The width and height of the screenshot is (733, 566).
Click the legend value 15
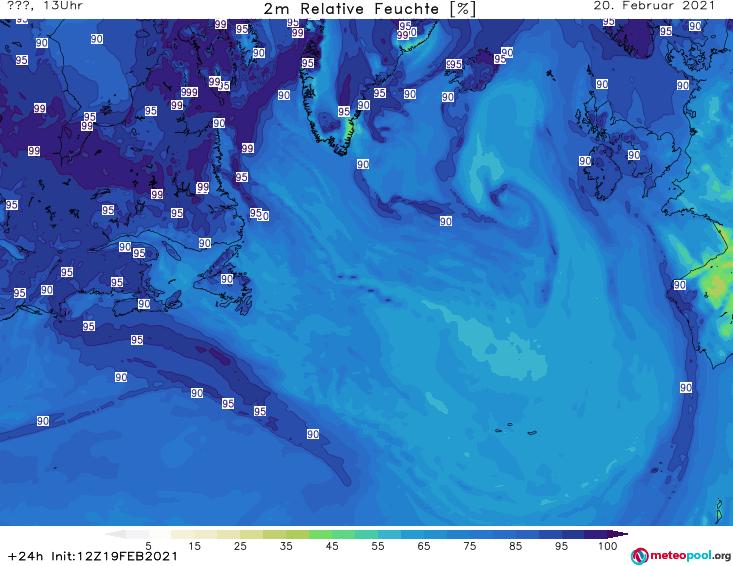pos(194,546)
